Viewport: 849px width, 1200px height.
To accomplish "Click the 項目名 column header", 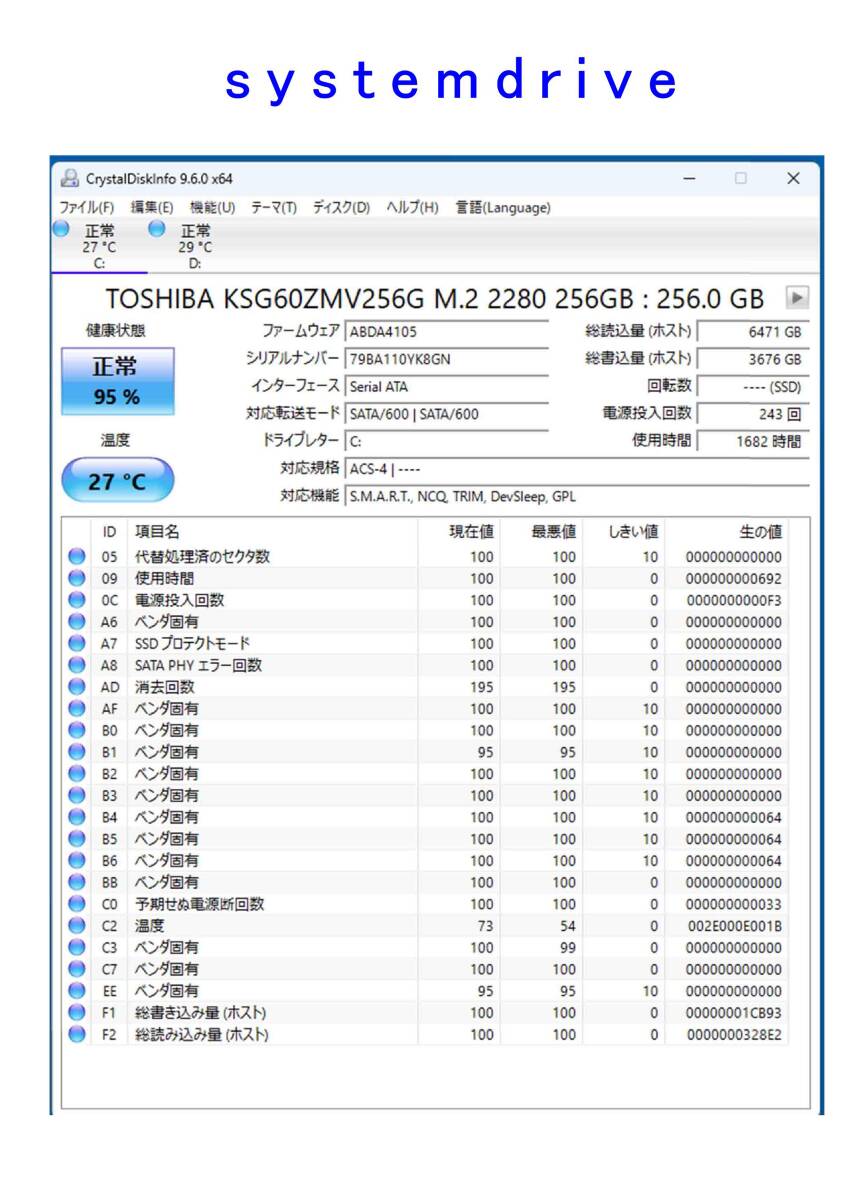I will pos(272,532).
